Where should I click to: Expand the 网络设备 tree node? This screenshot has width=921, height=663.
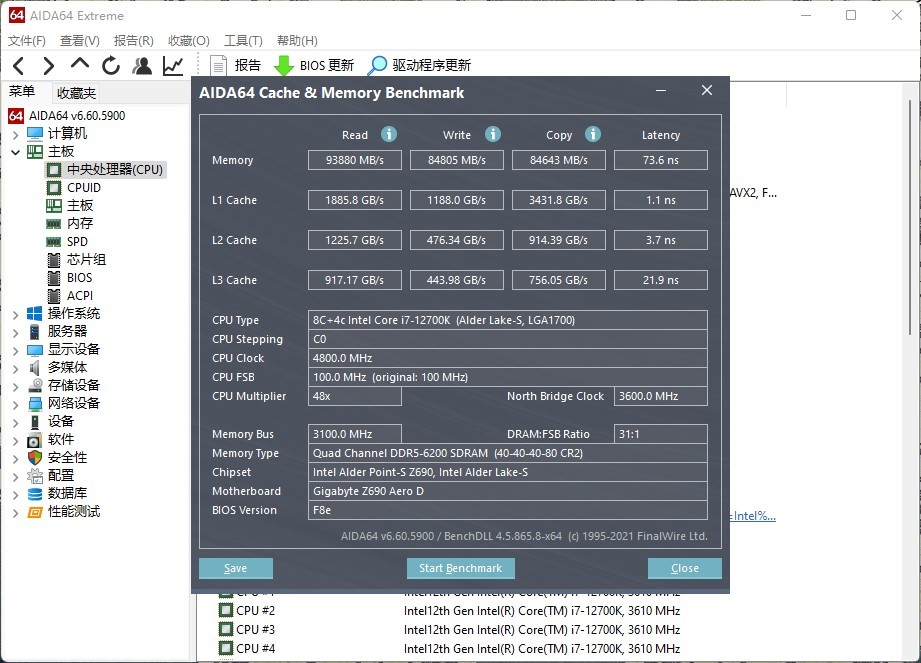tap(18, 403)
